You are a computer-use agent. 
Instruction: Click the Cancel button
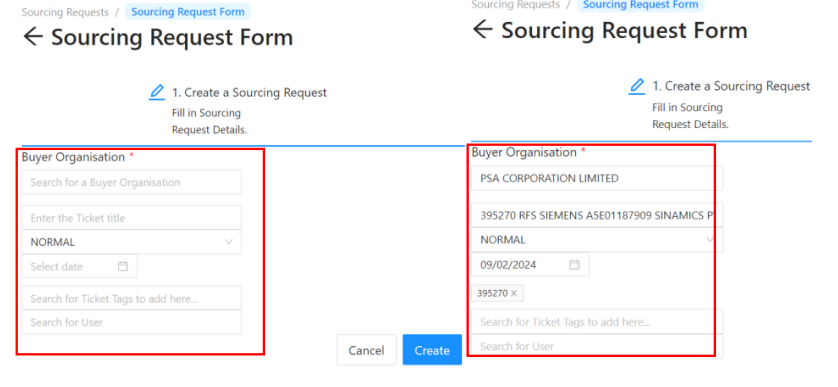coord(367,350)
